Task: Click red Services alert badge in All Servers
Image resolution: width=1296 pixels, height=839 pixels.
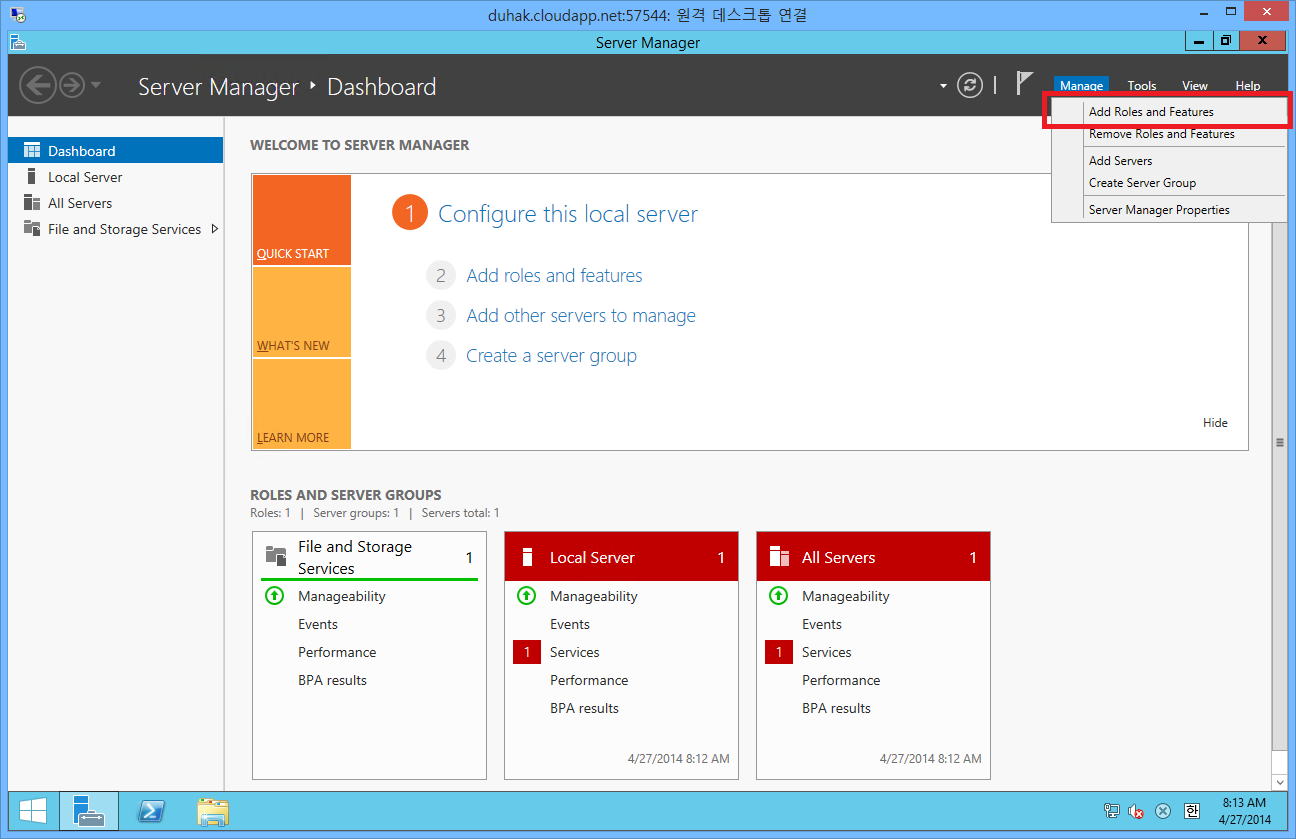Action: coord(778,652)
